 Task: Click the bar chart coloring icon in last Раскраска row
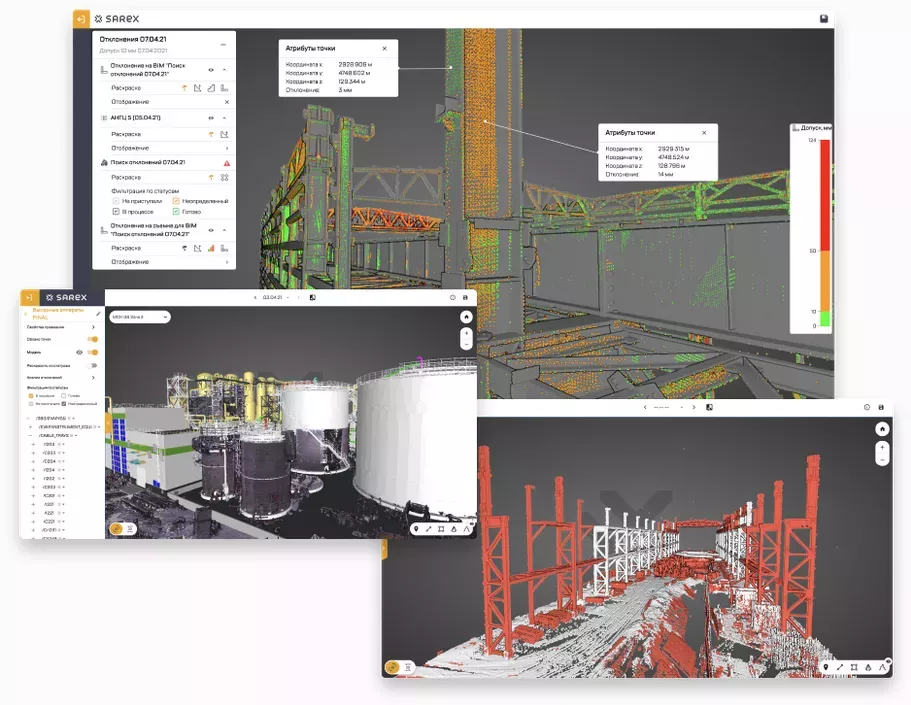[x=211, y=248]
